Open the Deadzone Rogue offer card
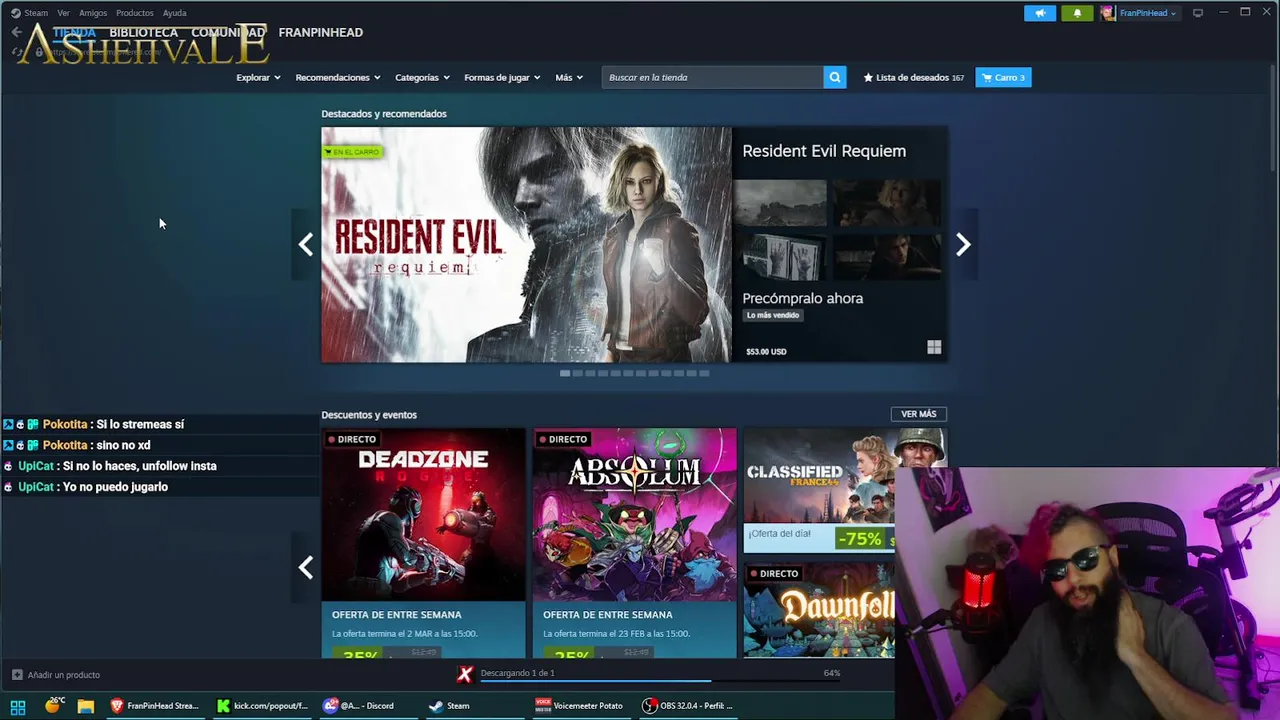 click(423, 543)
